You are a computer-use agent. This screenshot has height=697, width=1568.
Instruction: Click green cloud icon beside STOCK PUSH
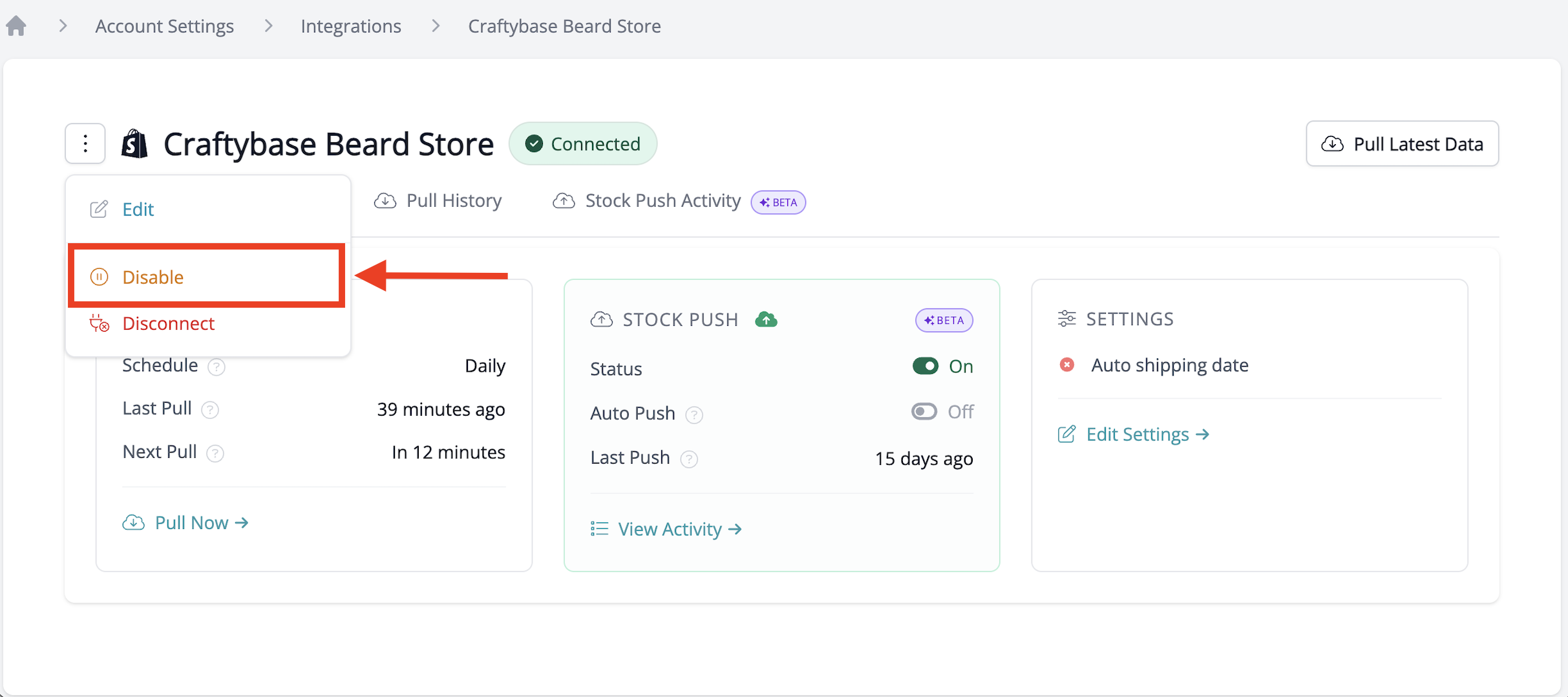tap(766, 319)
